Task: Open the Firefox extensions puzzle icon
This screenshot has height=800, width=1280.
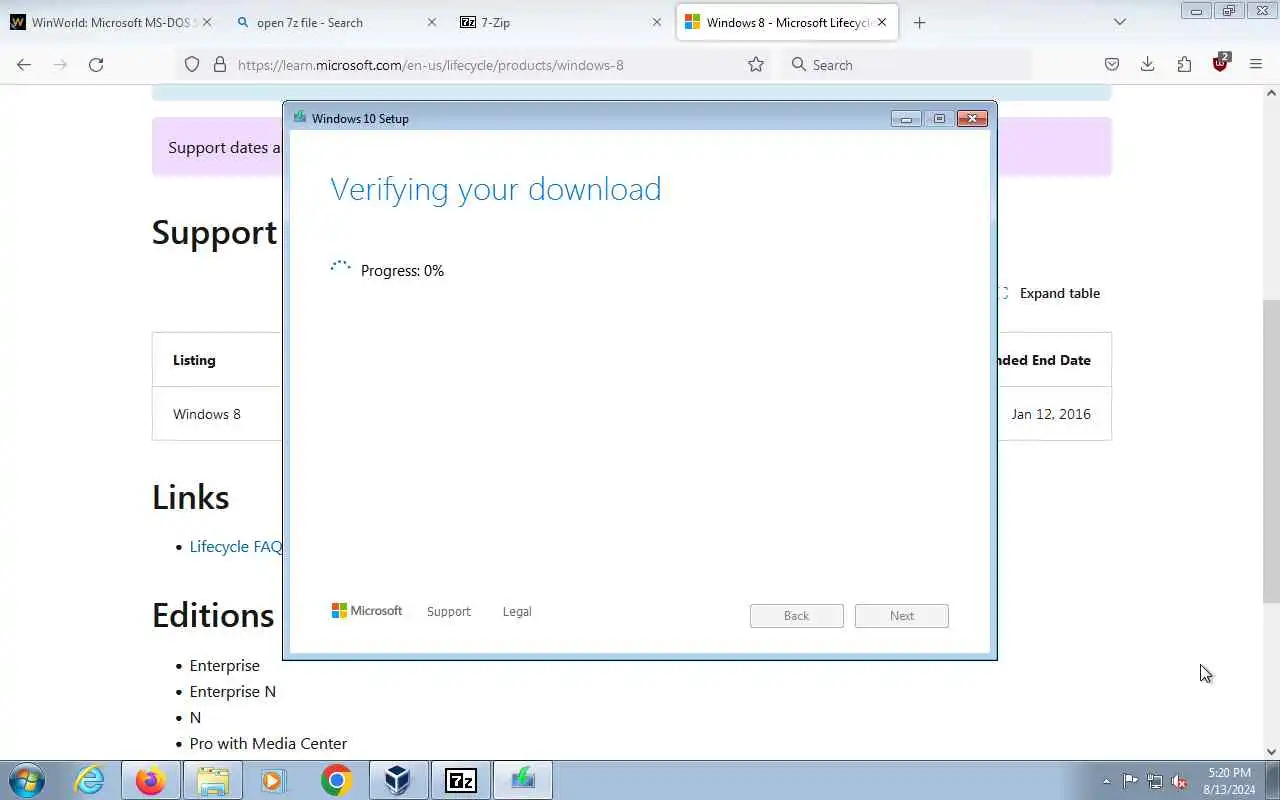Action: coord(1184,64)
